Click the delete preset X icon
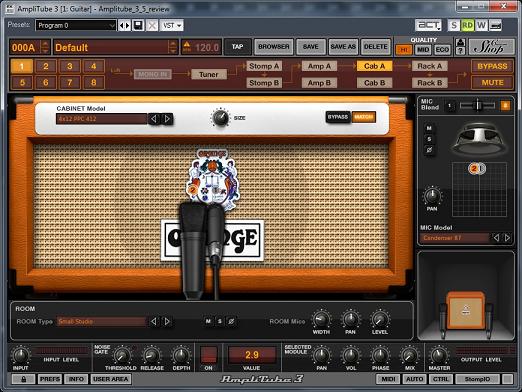The image size is (522, 392). tap(152, 25)
